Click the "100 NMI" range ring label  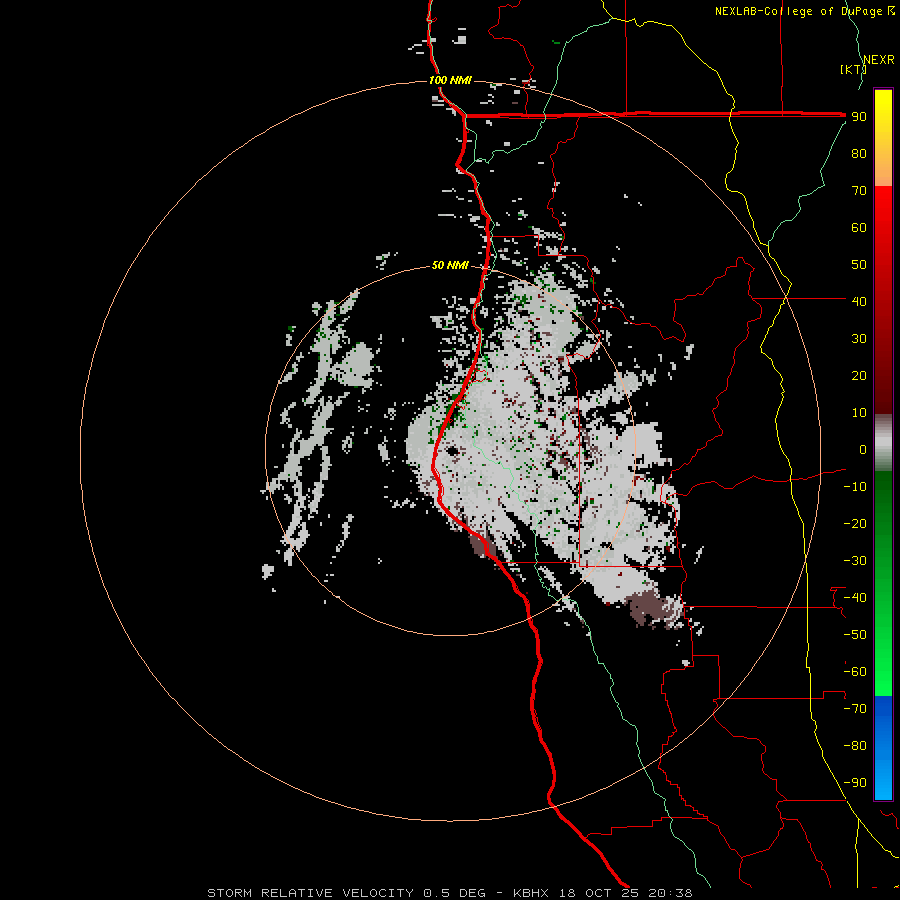click(450, 80)
